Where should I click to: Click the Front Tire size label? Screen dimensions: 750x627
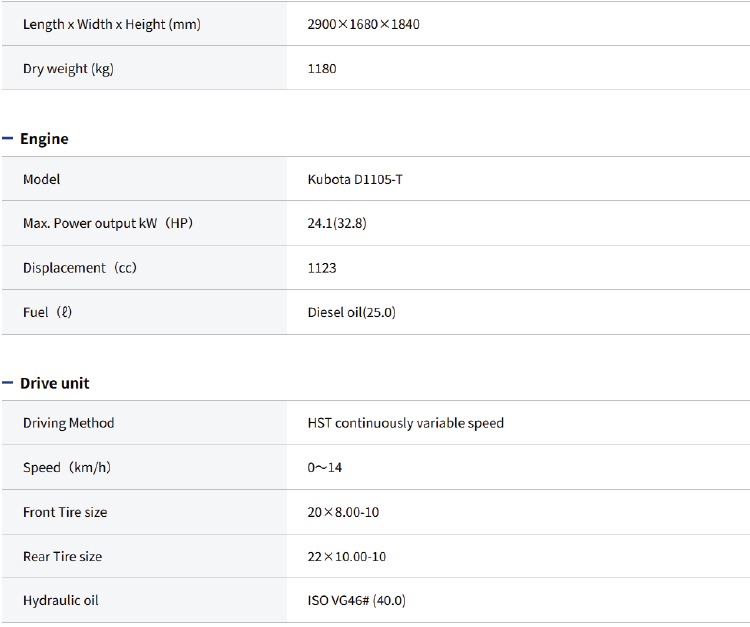tap(65, 512)
